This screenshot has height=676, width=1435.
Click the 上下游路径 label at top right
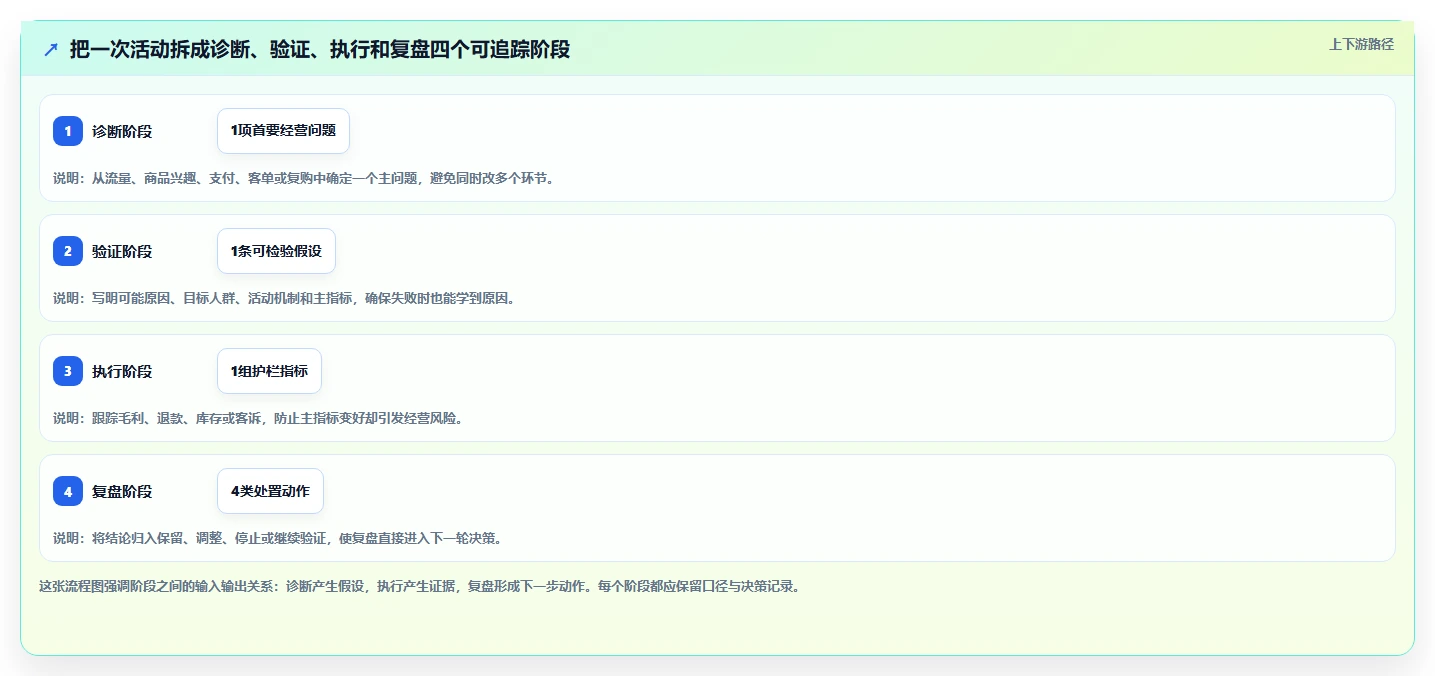coord(1361,44)
